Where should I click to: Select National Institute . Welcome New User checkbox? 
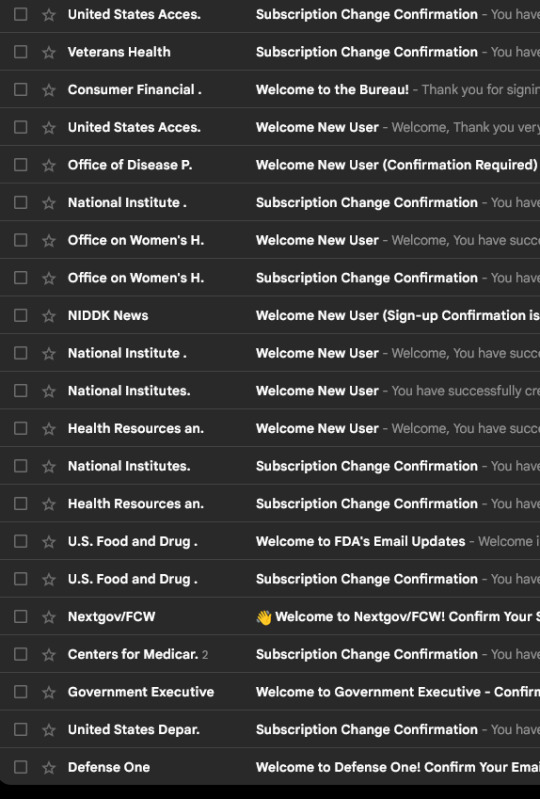[x=20, y=353]
